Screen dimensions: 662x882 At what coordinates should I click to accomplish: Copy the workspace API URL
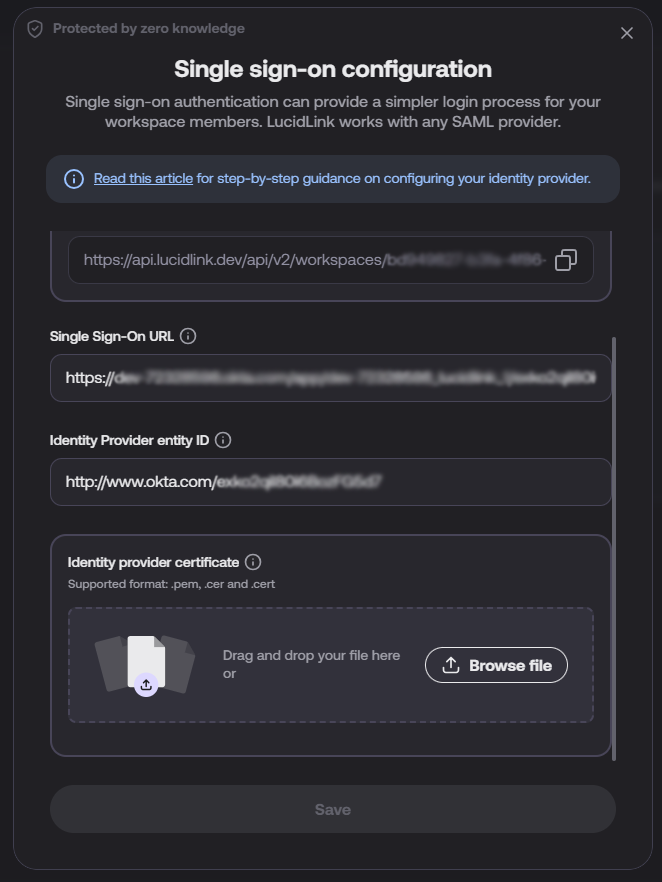coord(565,260)
